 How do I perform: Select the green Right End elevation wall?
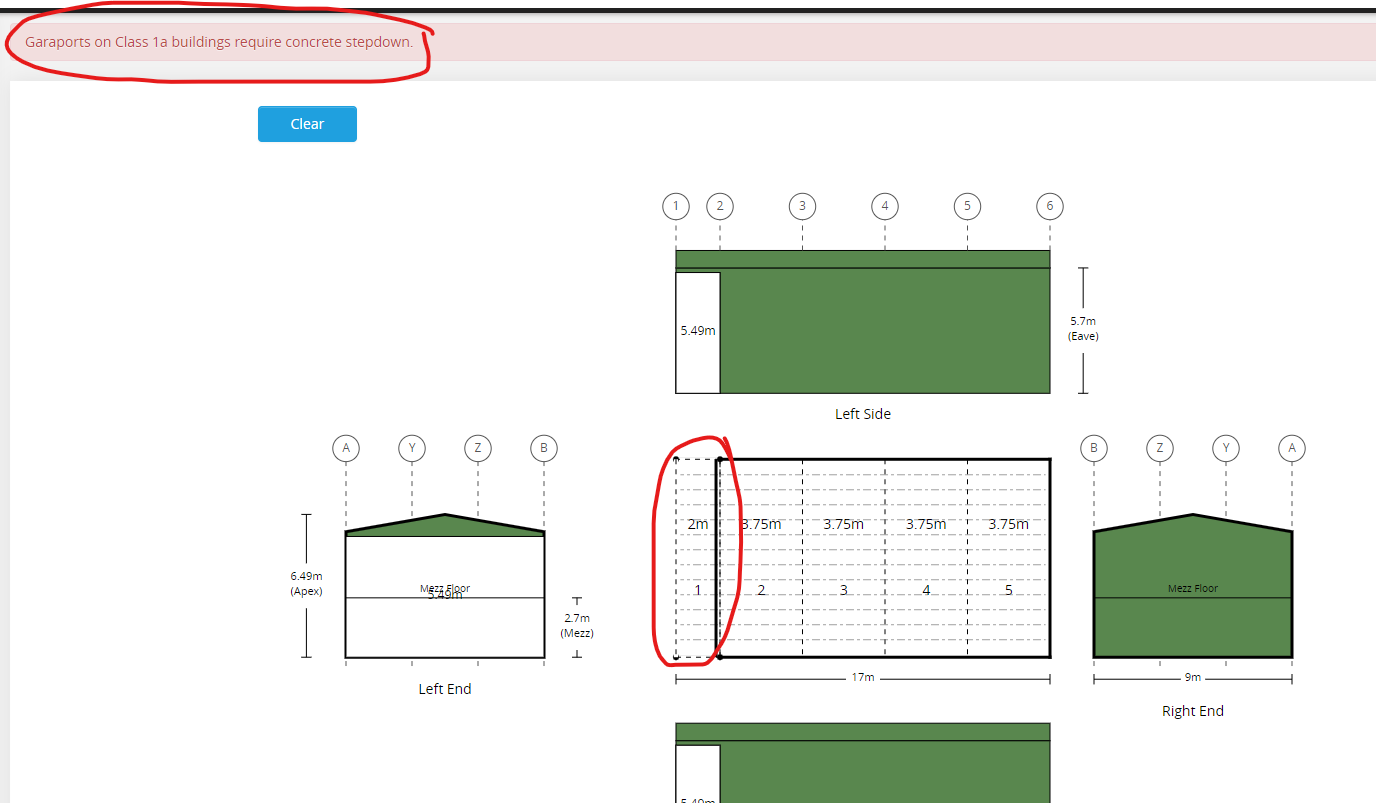1192,625
